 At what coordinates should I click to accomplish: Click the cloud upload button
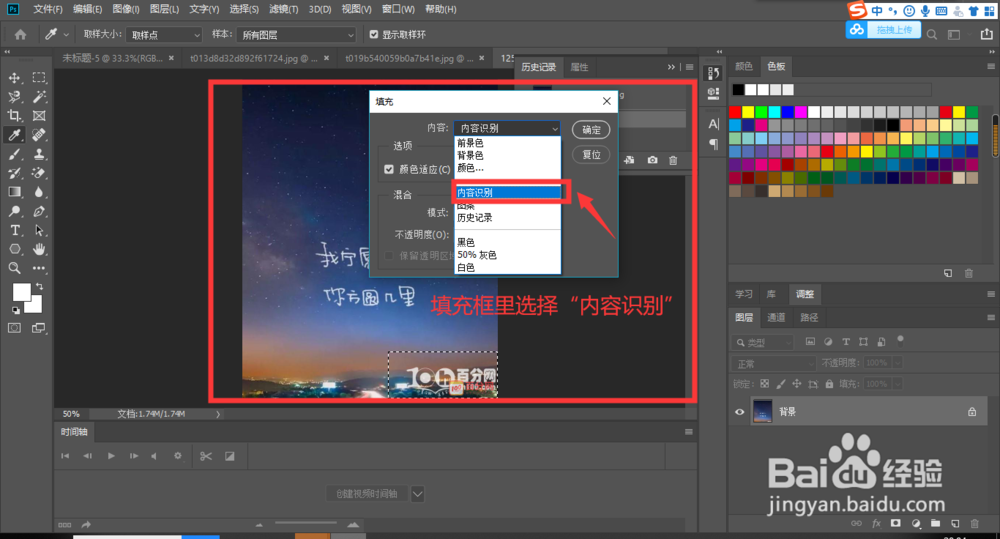[x=883, y=29]
